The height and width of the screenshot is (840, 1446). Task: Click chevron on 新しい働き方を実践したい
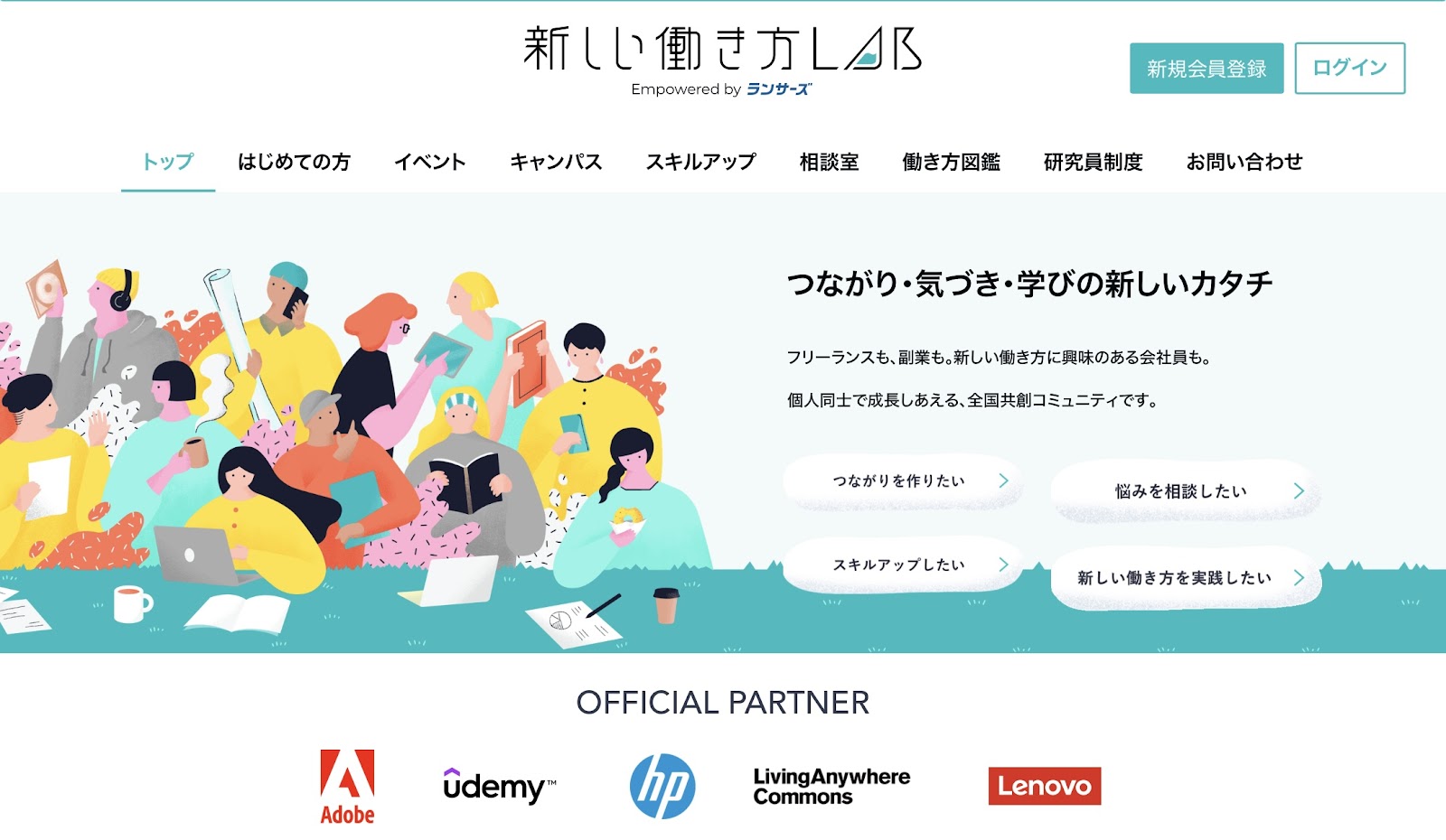(1299, 577)
